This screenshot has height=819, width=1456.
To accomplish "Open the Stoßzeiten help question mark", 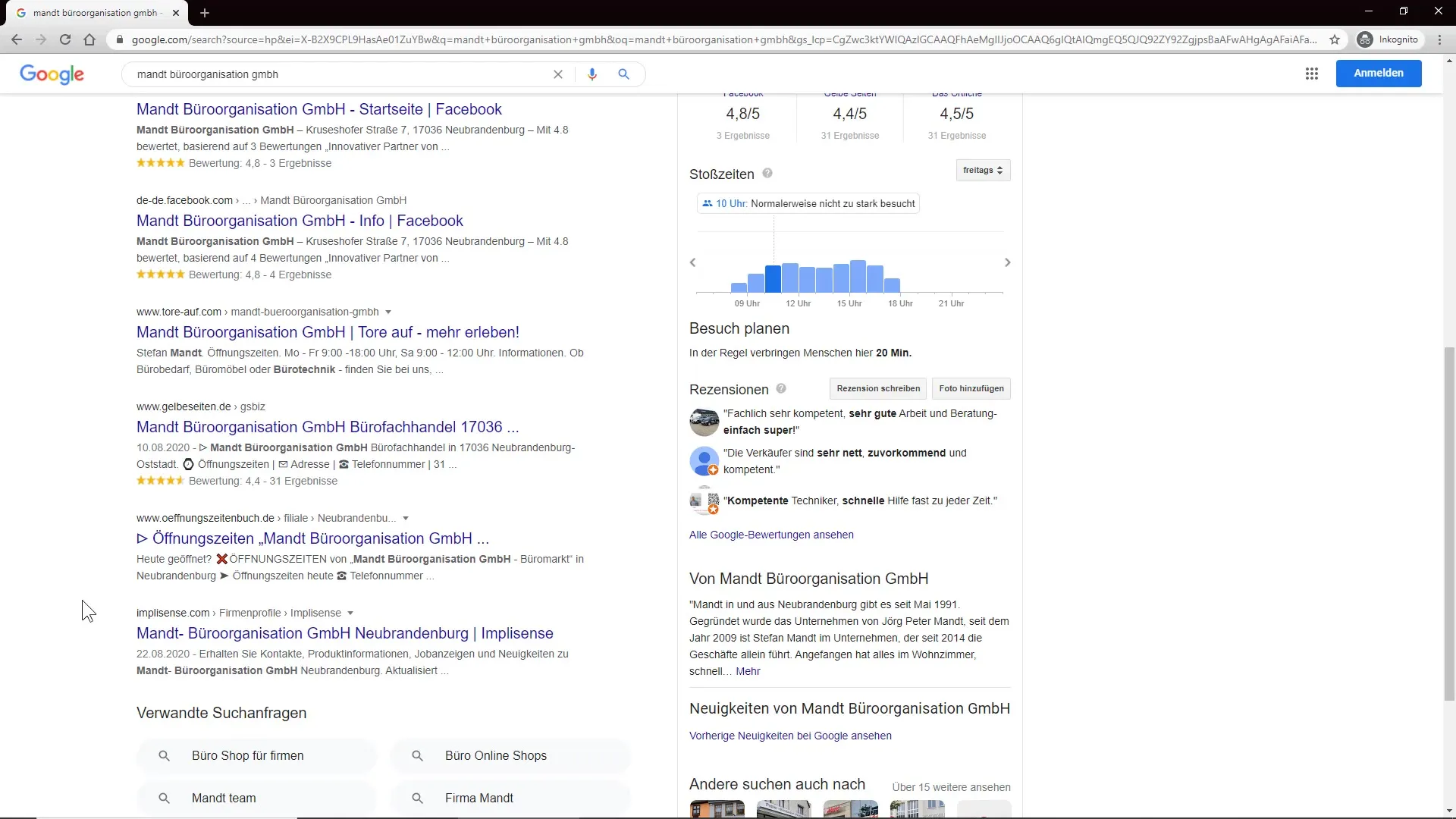I will [x=767, y=174].
